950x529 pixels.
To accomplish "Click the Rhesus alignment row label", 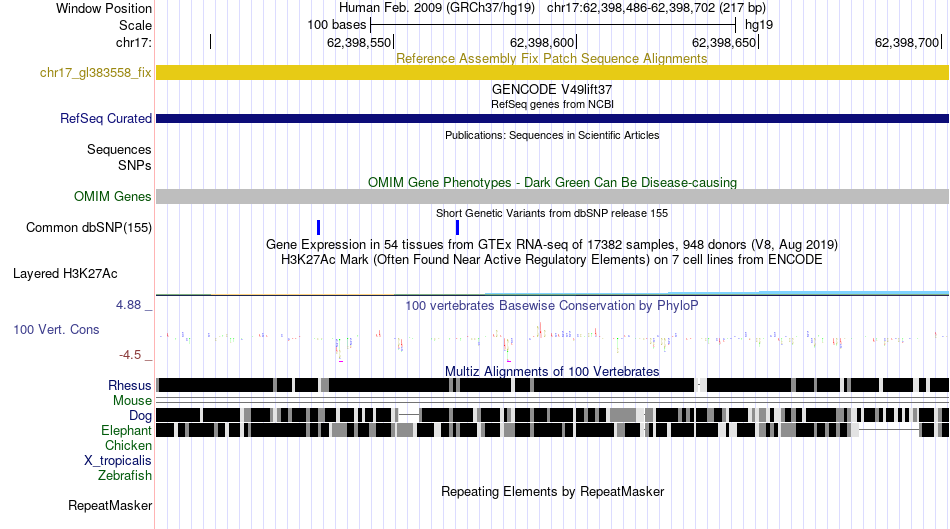I will pyautogui.click(x=129, y=385).
